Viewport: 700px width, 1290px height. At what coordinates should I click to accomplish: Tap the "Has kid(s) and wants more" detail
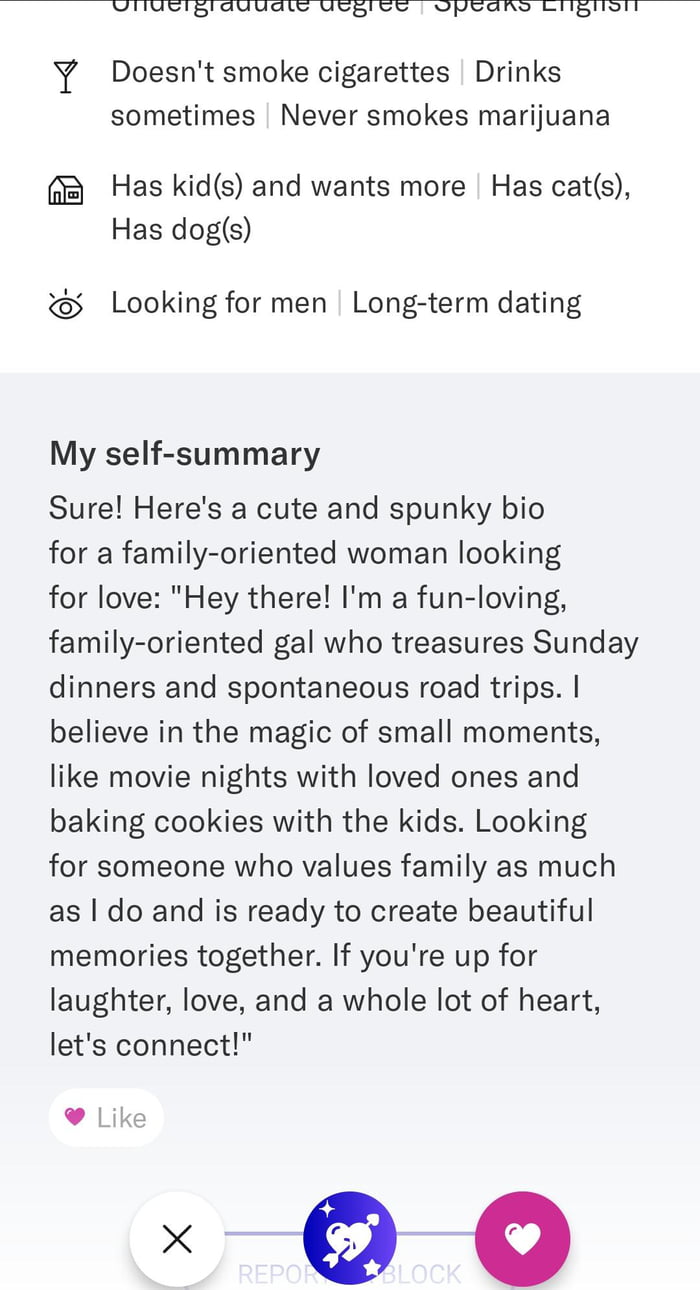[288, 186]
